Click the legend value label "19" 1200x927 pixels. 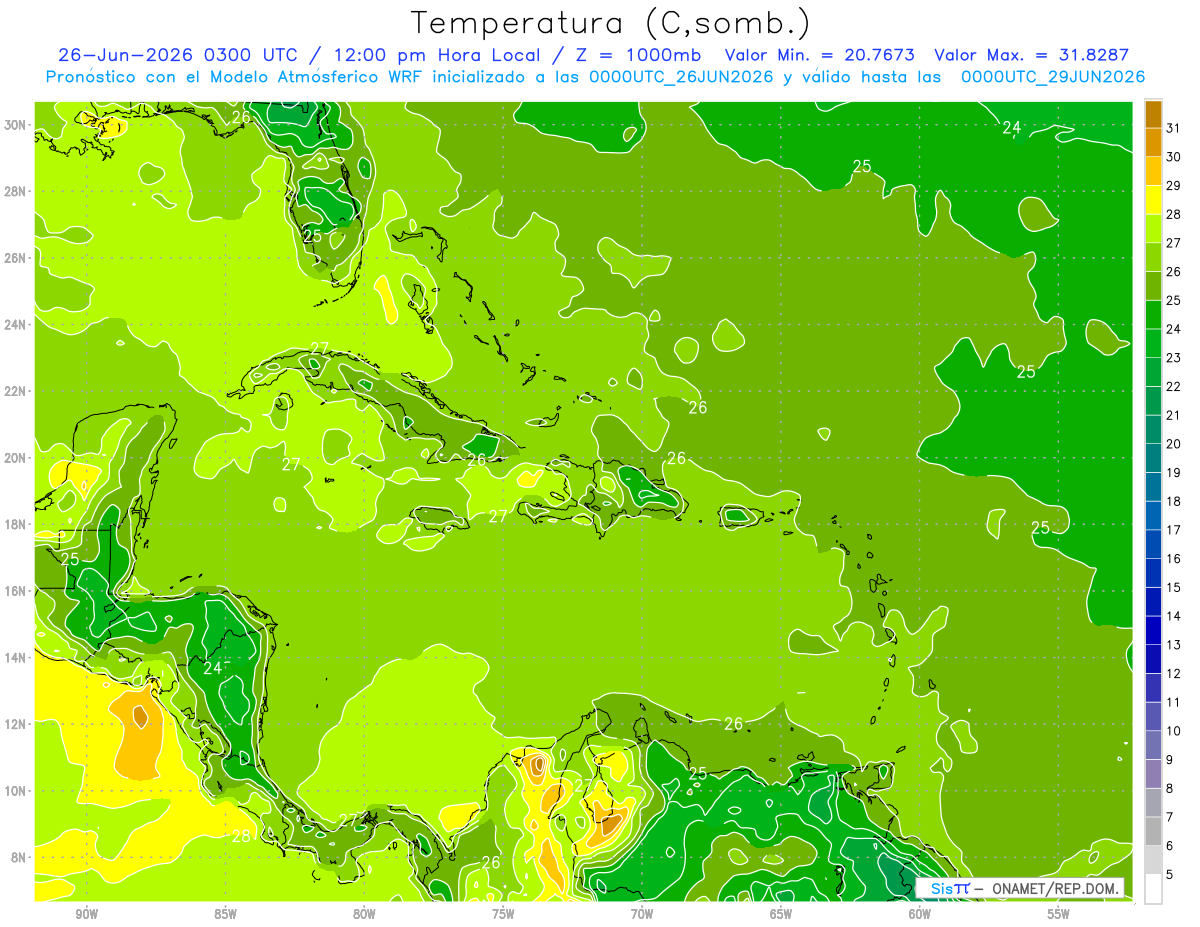click(x=1173, y=473)
